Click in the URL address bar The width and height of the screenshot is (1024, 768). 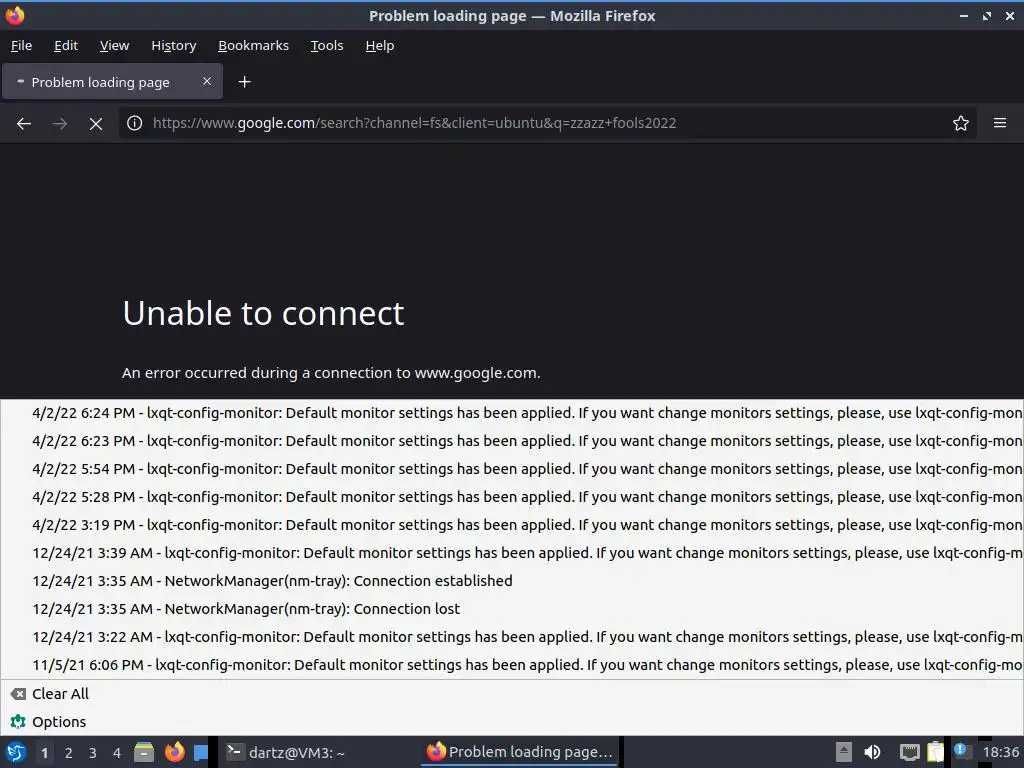coord(547,123)
